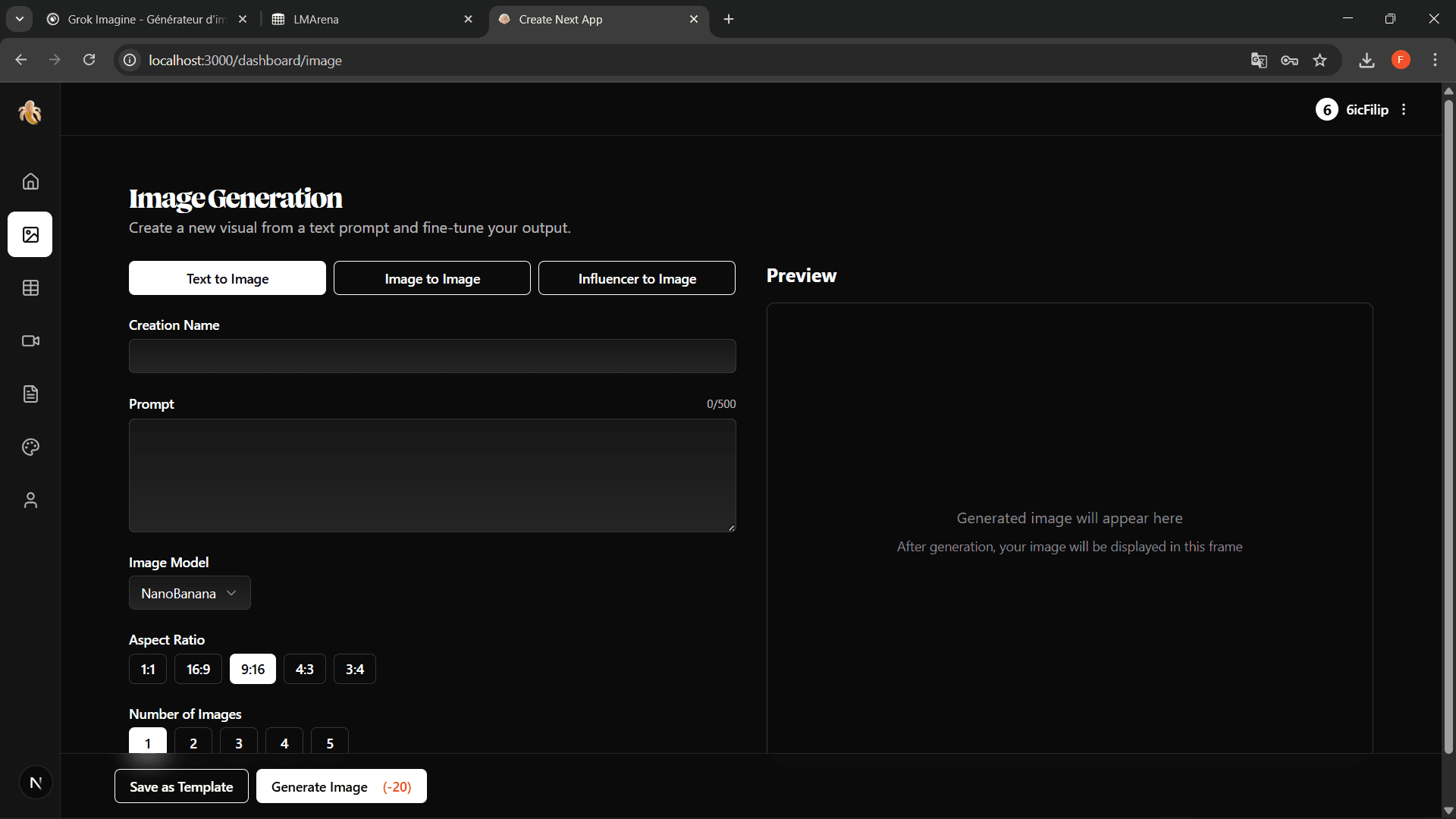Click the page vertical scrollbar

[x=1448, y=425]
